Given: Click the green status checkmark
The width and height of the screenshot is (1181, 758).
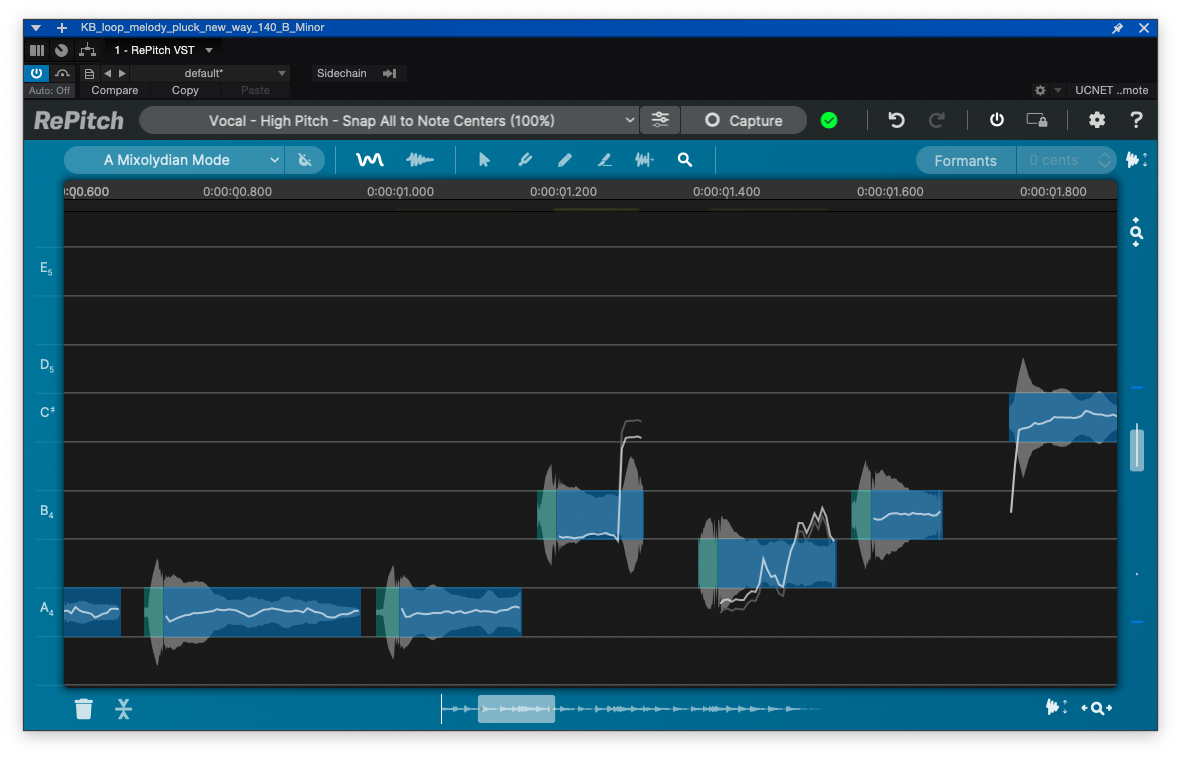Looking at the screenshot, I should tap(829, 121).
